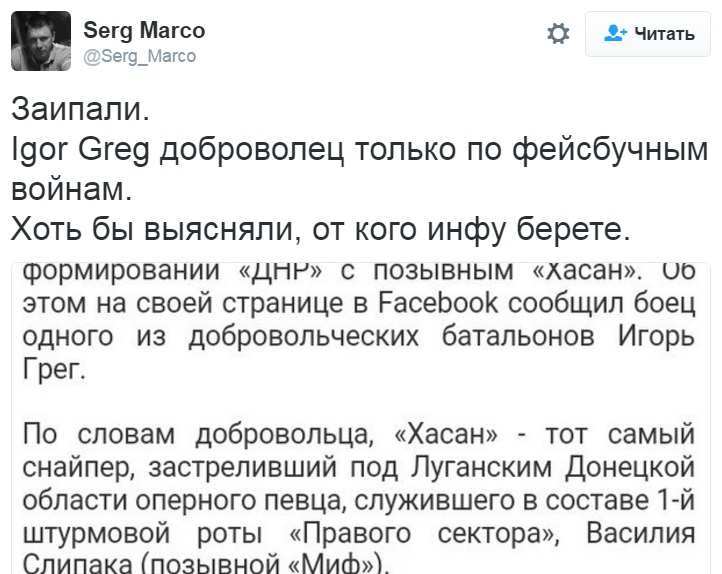Click the name Василия in the image
722x574 pixels.
642,530
